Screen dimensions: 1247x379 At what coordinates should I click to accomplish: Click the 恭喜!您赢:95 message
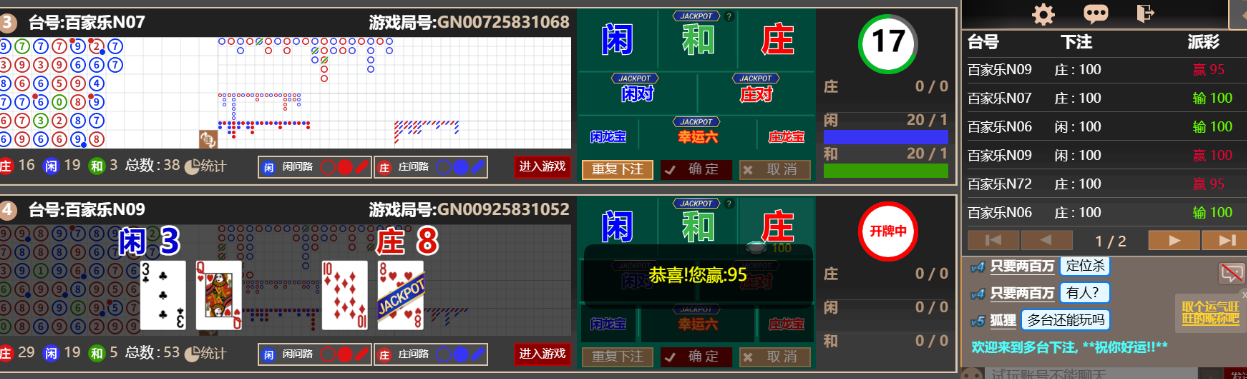pyautogui.click(x=697, y=274)
